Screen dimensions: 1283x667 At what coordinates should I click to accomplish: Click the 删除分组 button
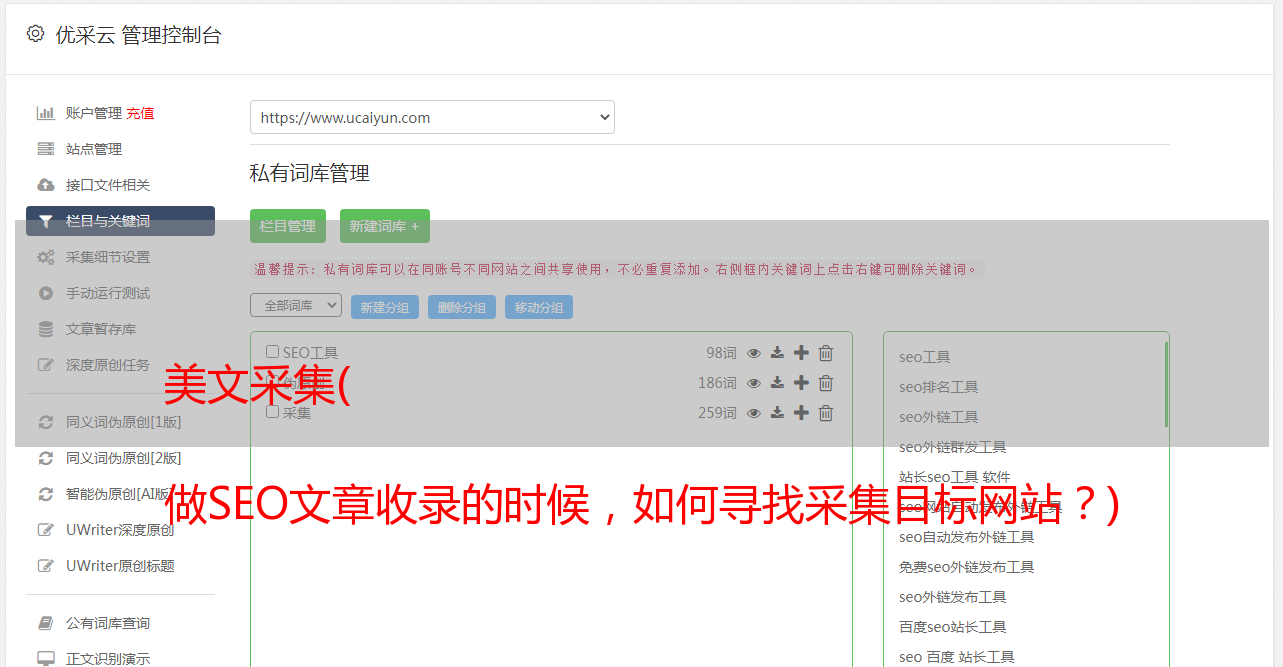pyautogui.click(x=462, y=307)
